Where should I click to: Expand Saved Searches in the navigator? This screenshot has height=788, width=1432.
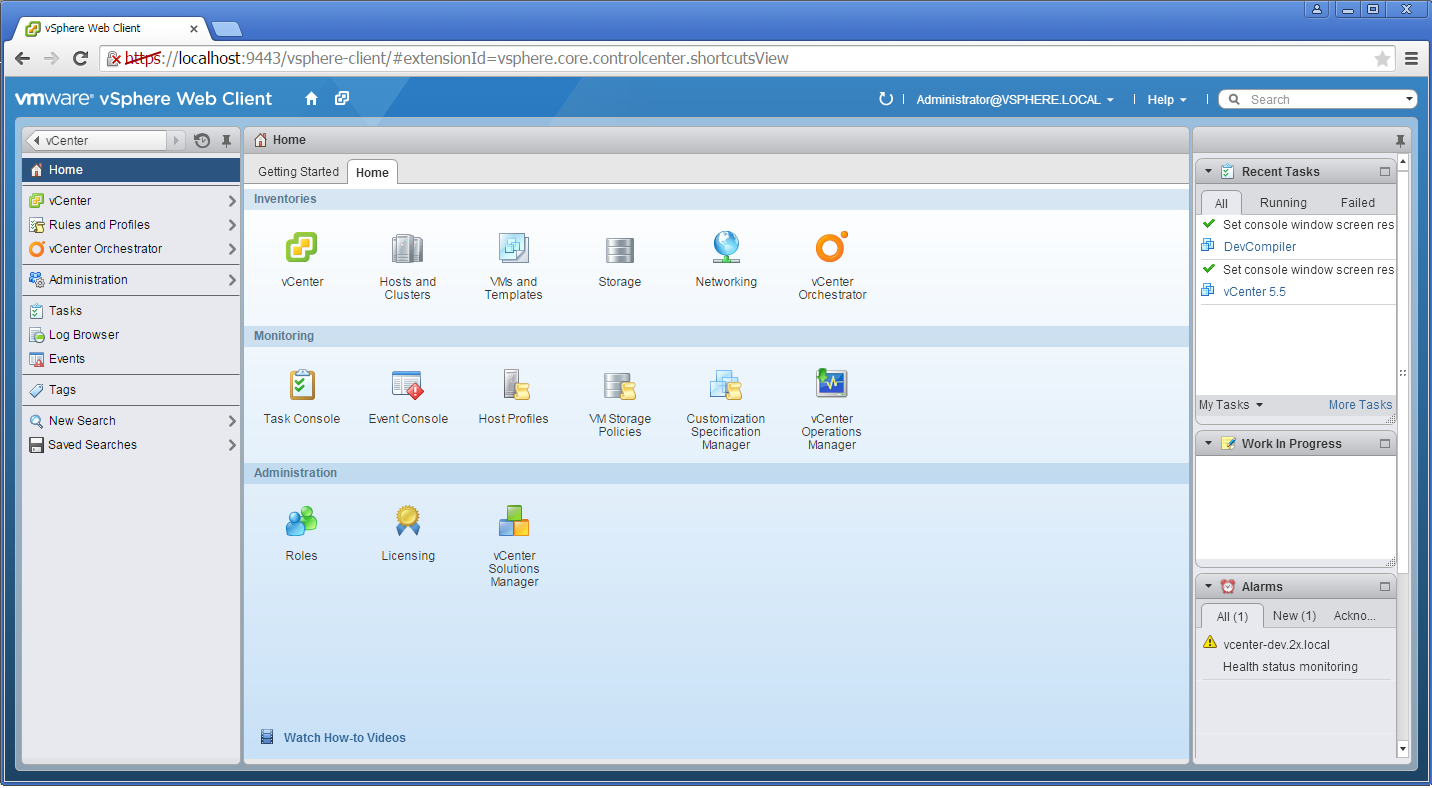point(232,445)
